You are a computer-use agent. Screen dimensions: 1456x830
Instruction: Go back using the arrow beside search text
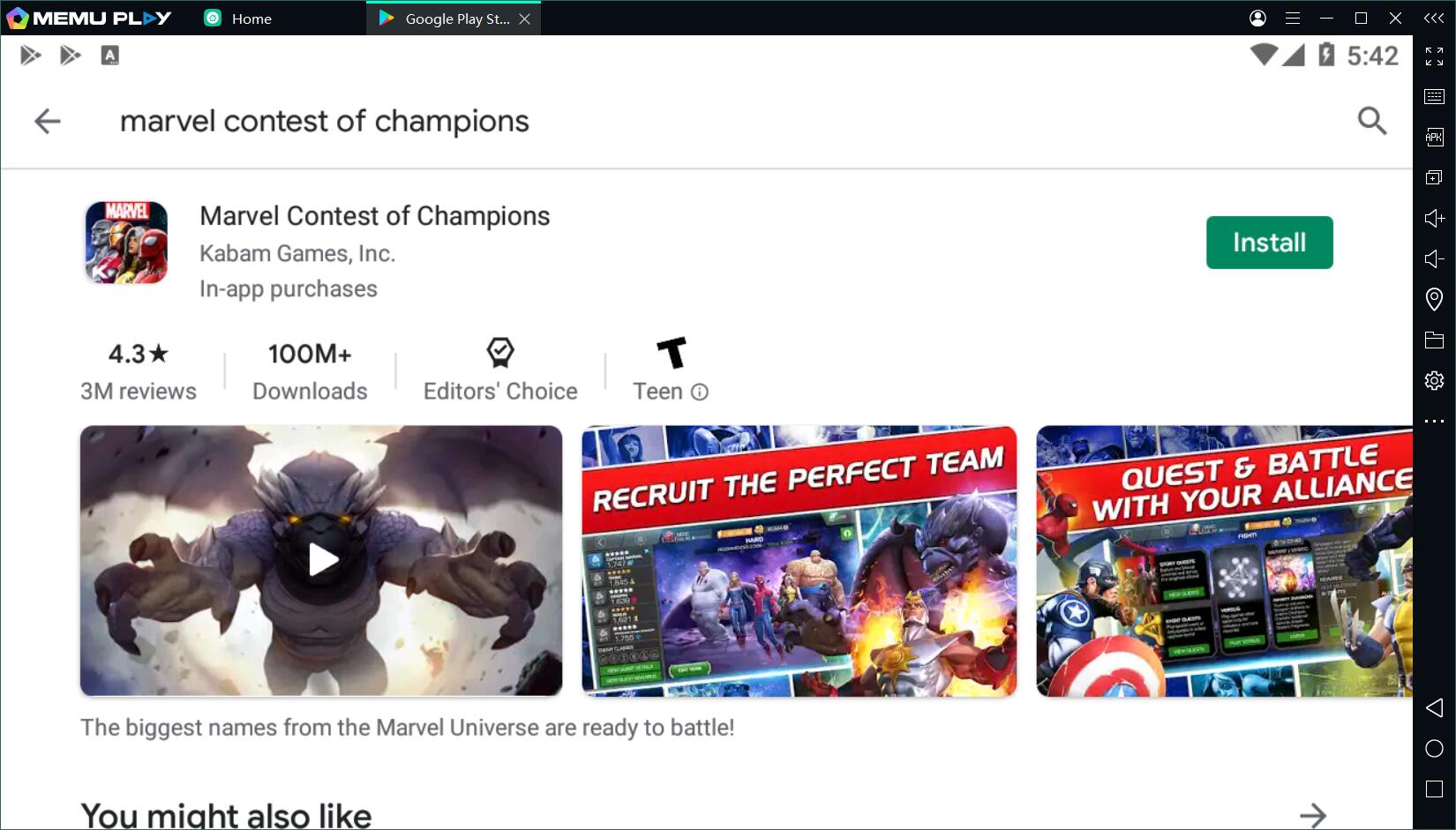tap(48, 121)
